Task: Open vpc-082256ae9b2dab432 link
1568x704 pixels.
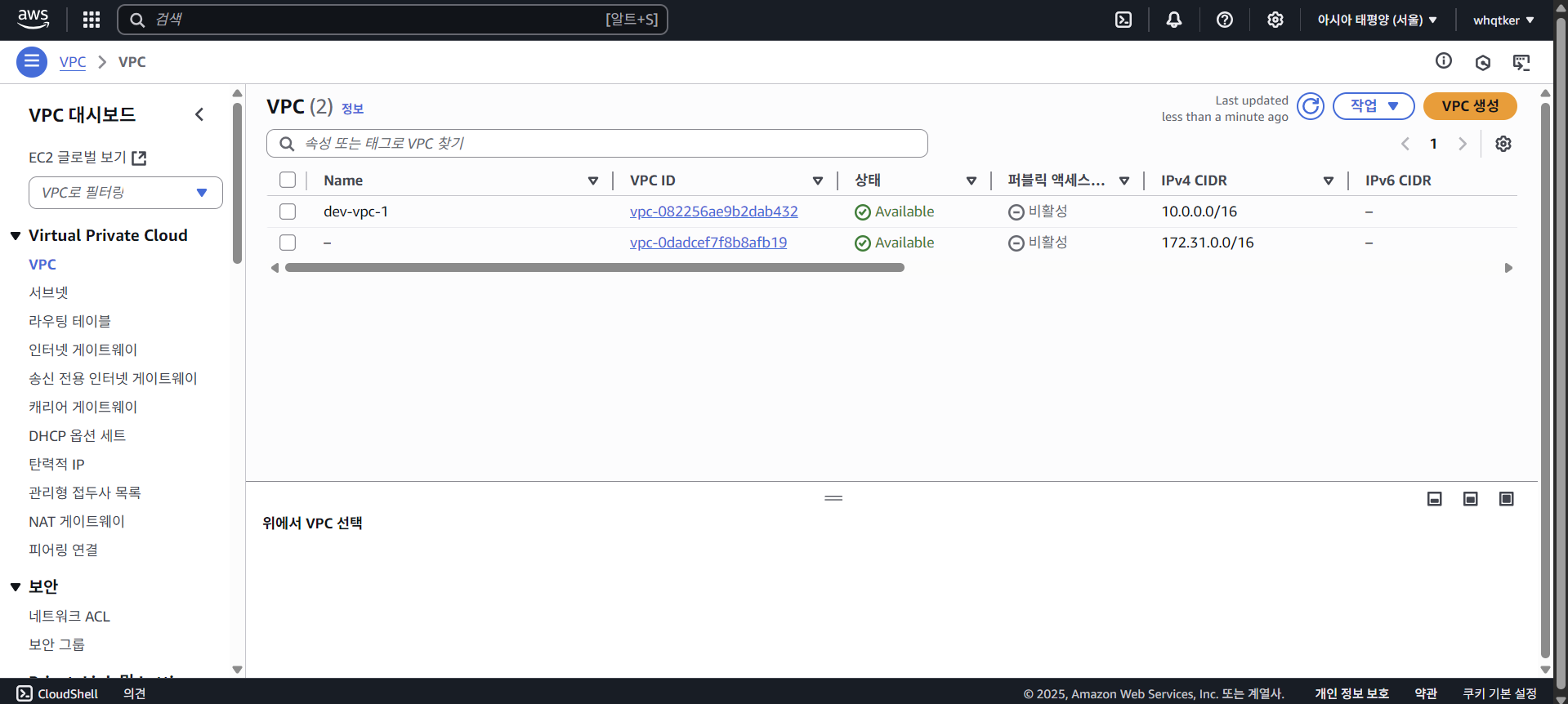Action: 714,212
